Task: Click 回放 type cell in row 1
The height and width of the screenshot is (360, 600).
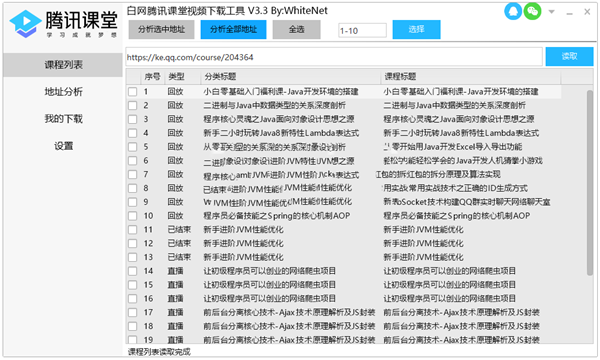Action: pos(175,92)
